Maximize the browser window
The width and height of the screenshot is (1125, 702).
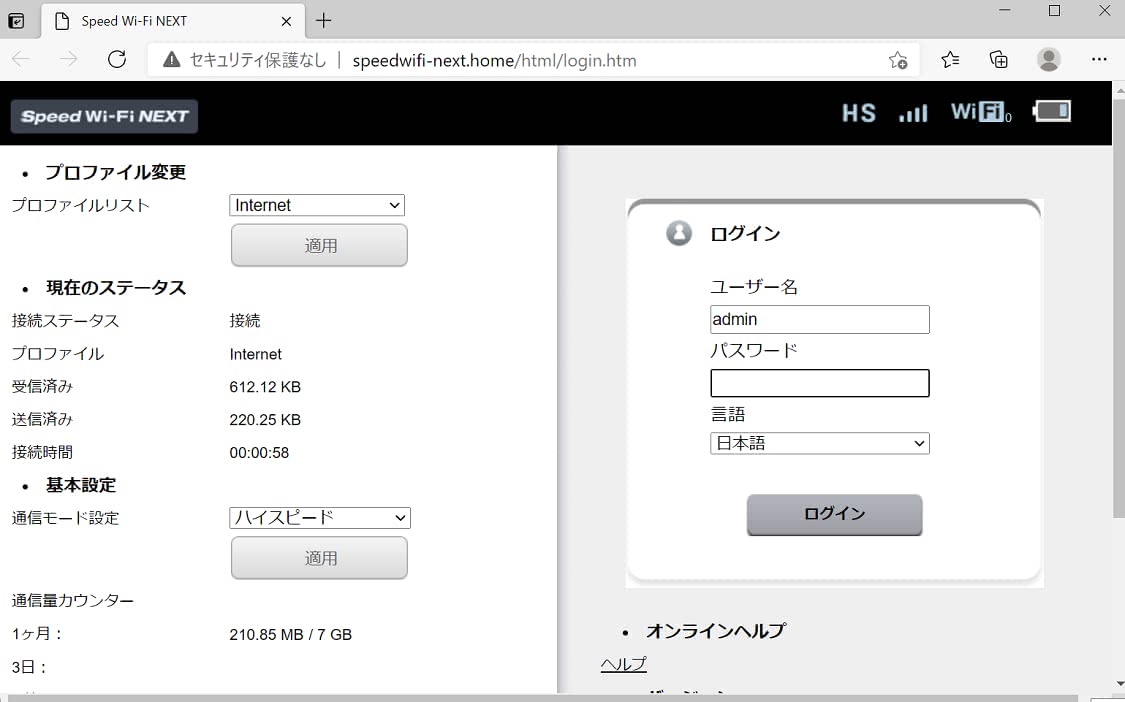pos(1055,11)
